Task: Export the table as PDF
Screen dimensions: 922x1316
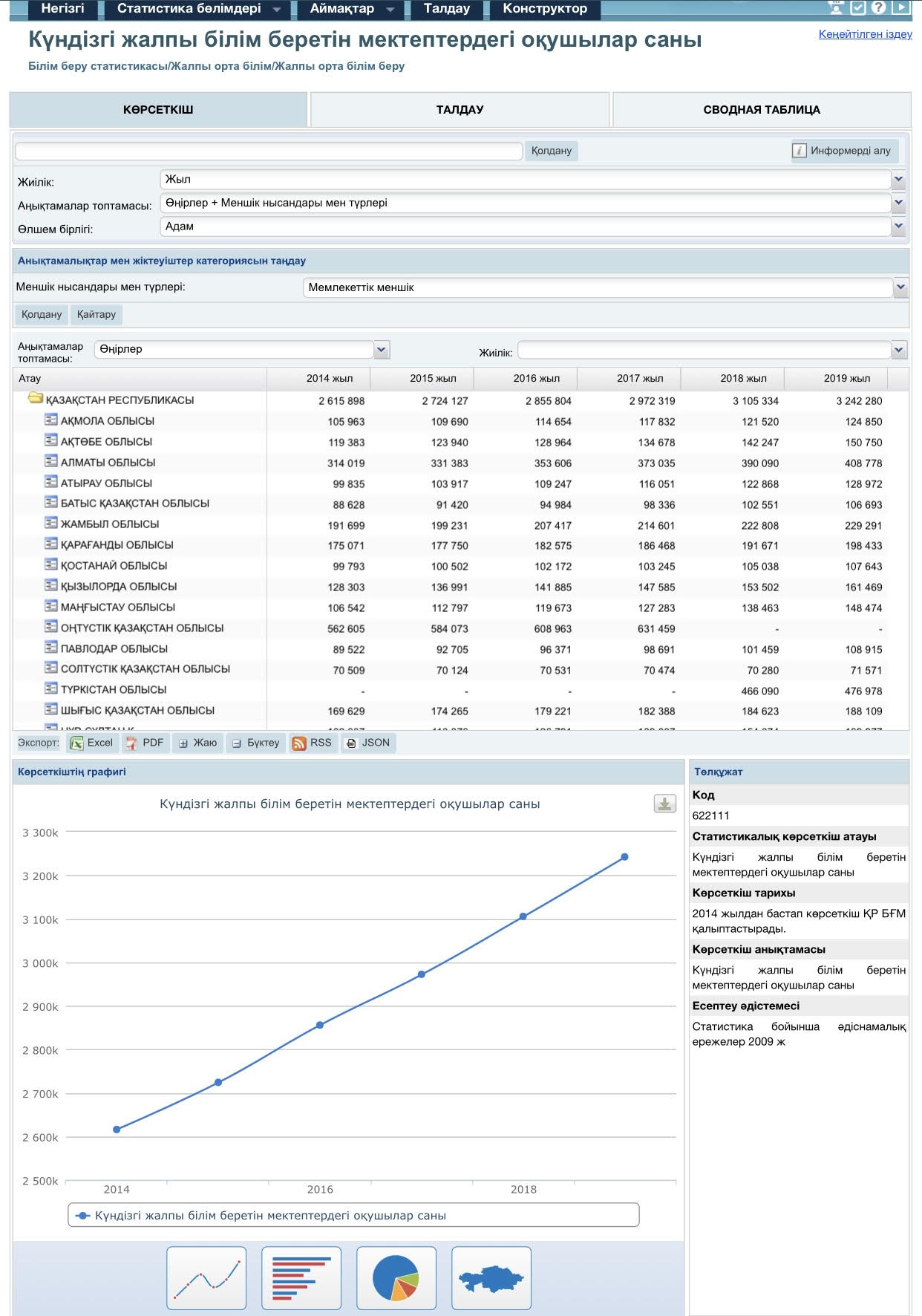Action: coord(145,743)
